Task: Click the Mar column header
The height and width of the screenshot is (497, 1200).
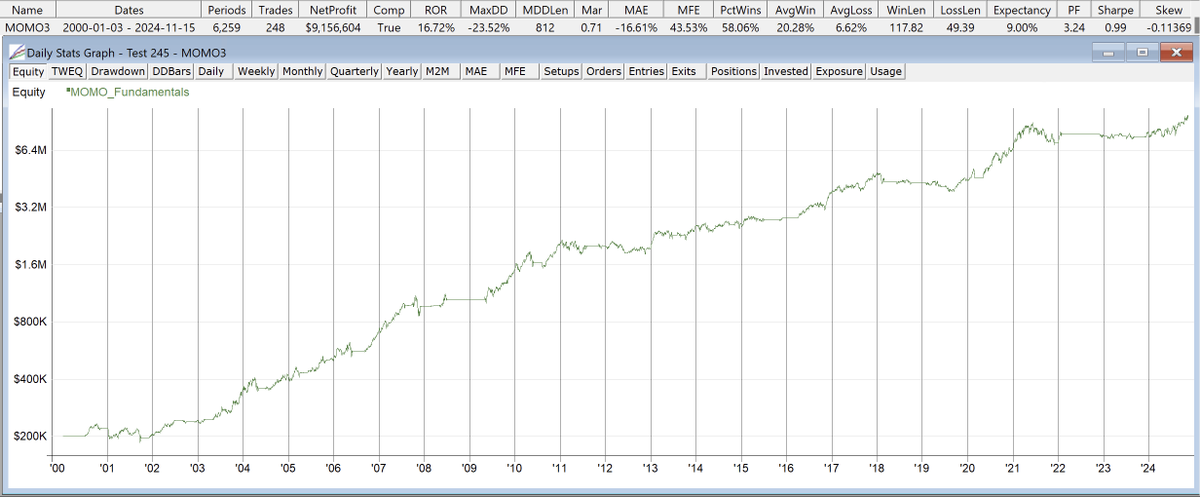Action: point(590,9)
